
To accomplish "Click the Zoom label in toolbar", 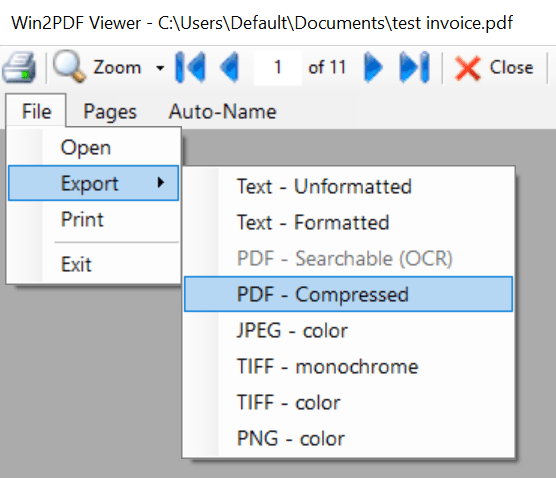I will pos(117,67).
